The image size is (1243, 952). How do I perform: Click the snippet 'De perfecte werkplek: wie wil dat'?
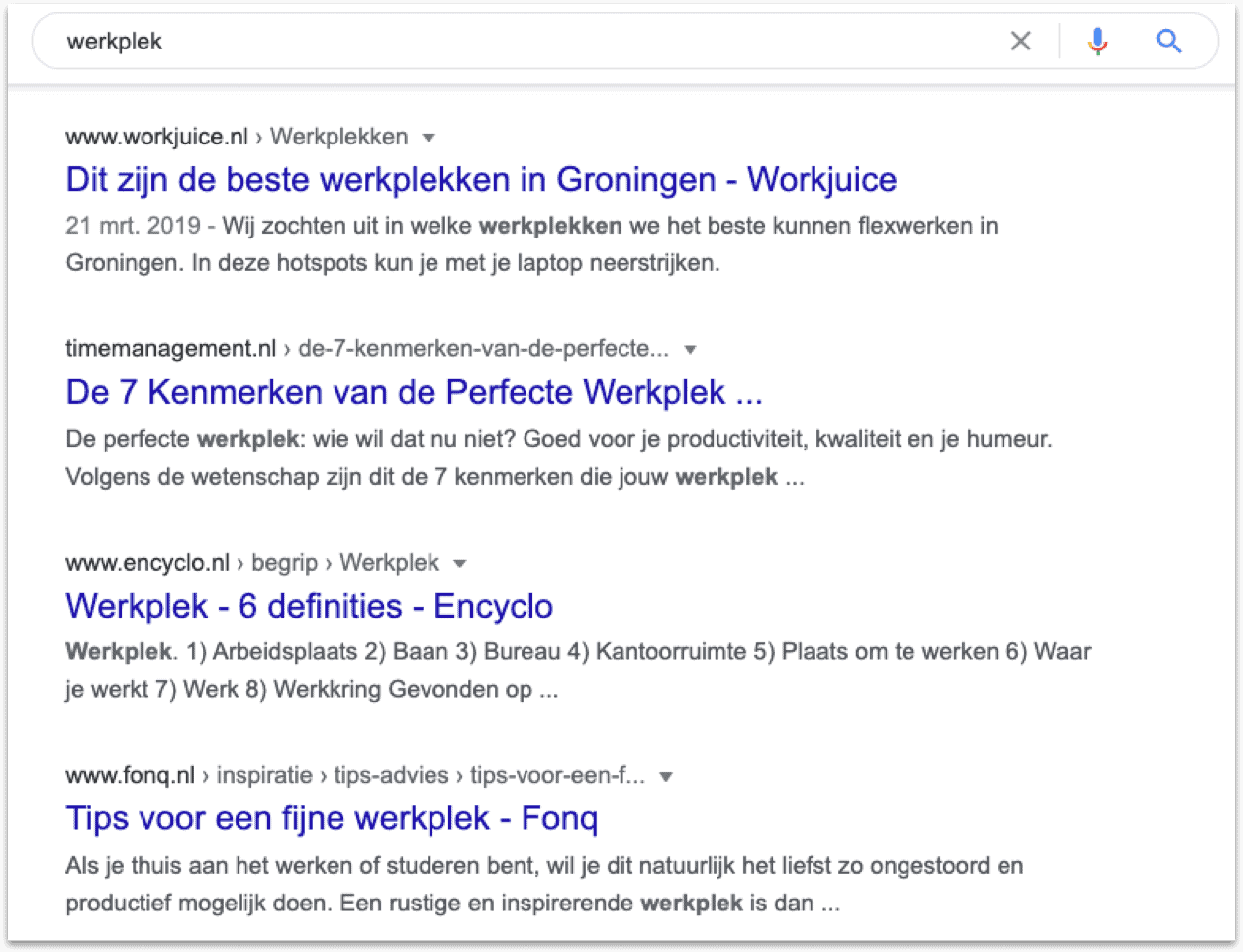coord(559,458)
